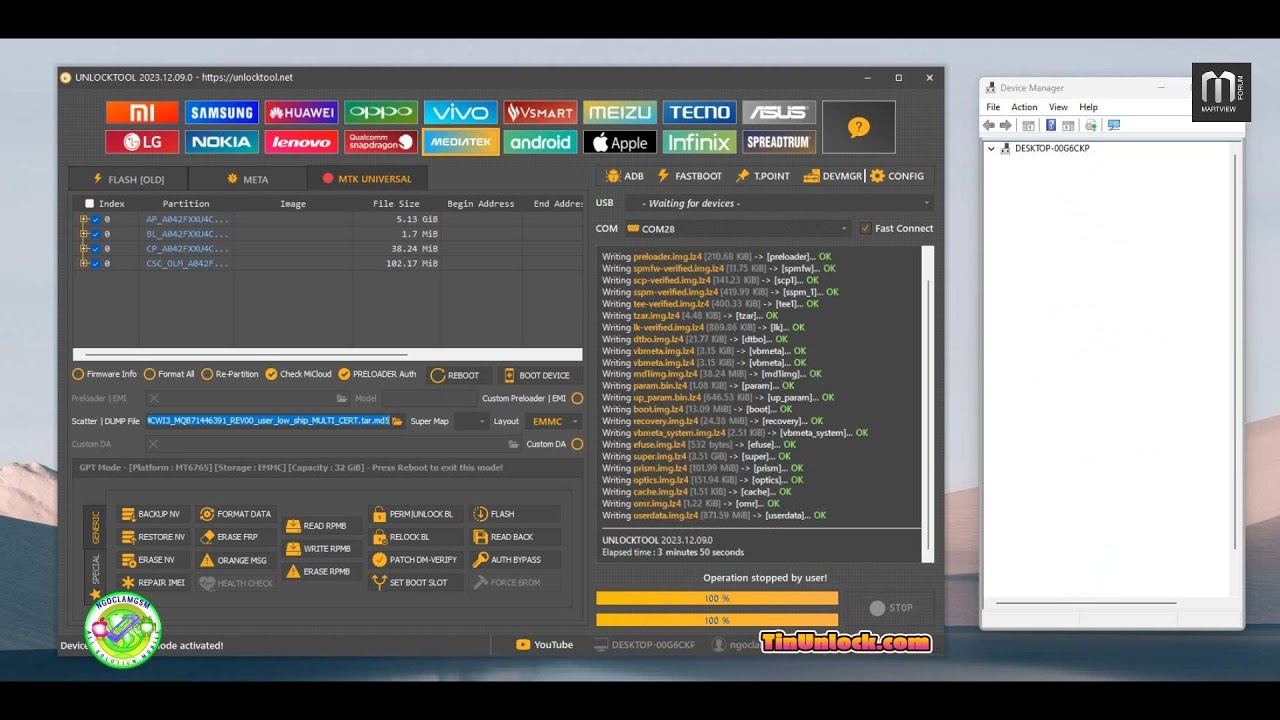This screenshot has width=1280, height=720.
Task: Open T.POINT test point tool
Action: point(763,176)
